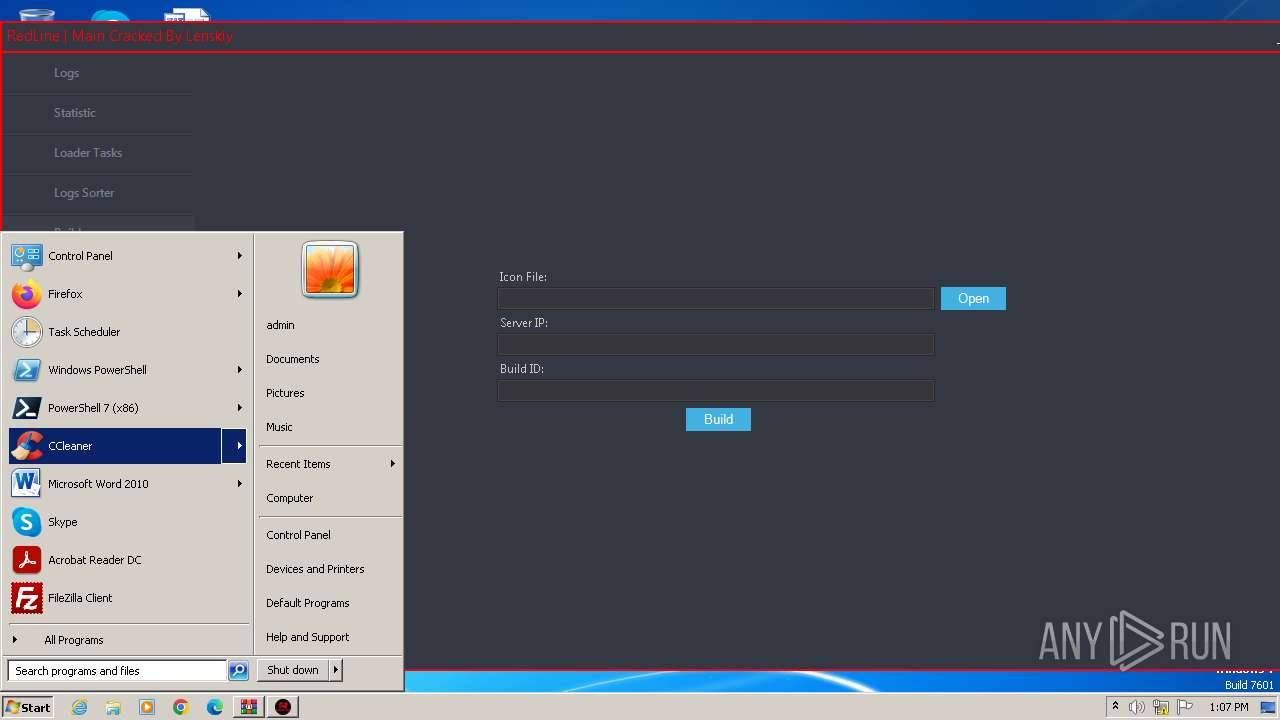1280x720 pixels.
Task: Focus the Icon File input field
Action: (716, 298)
